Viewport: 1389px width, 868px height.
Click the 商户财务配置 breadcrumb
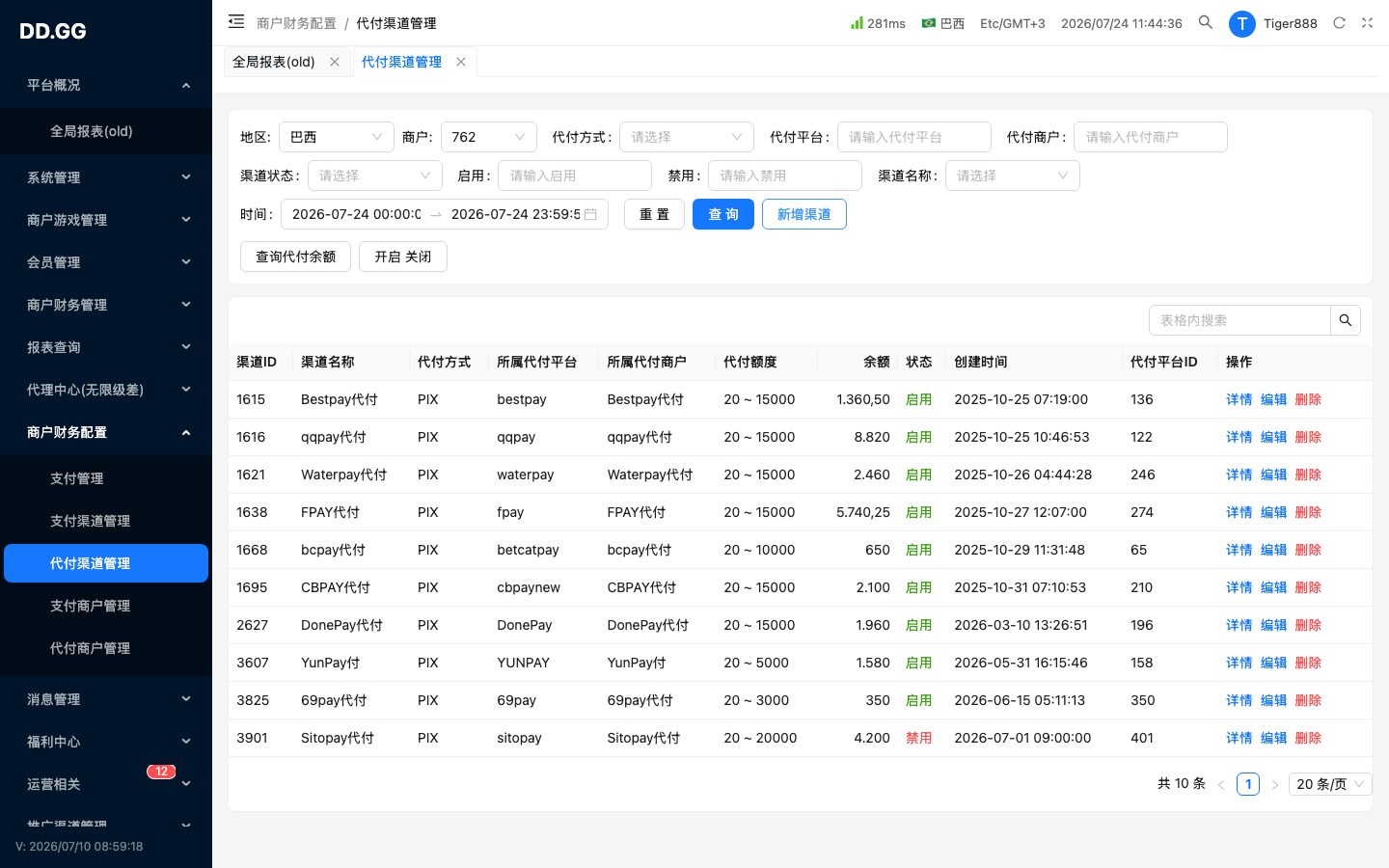point(296,23)
